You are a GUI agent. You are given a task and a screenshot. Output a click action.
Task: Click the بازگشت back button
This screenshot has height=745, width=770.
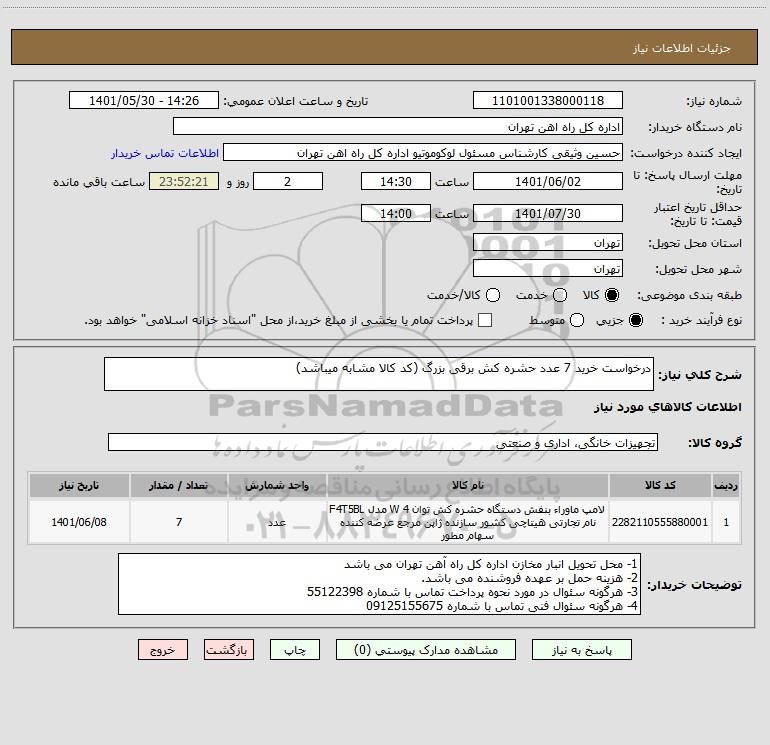click(x=229, y=650)
